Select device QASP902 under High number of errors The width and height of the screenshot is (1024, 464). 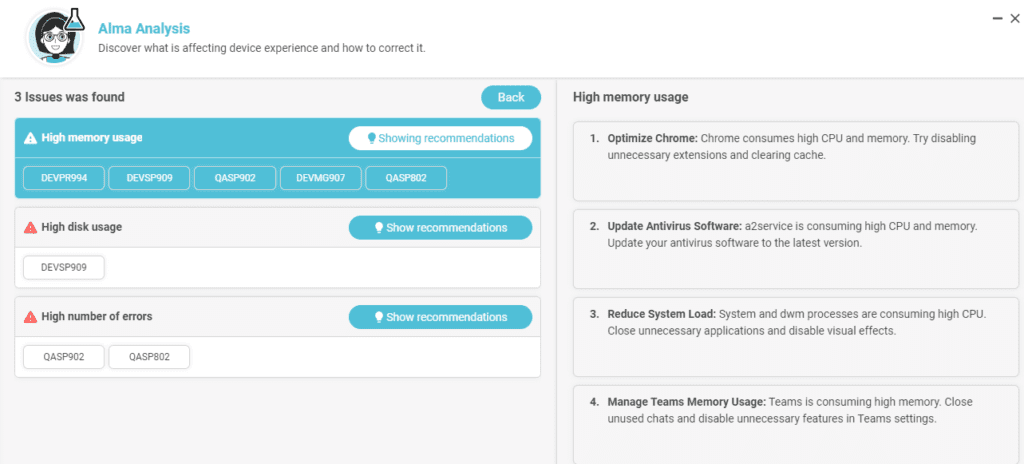tap(64, 357)
